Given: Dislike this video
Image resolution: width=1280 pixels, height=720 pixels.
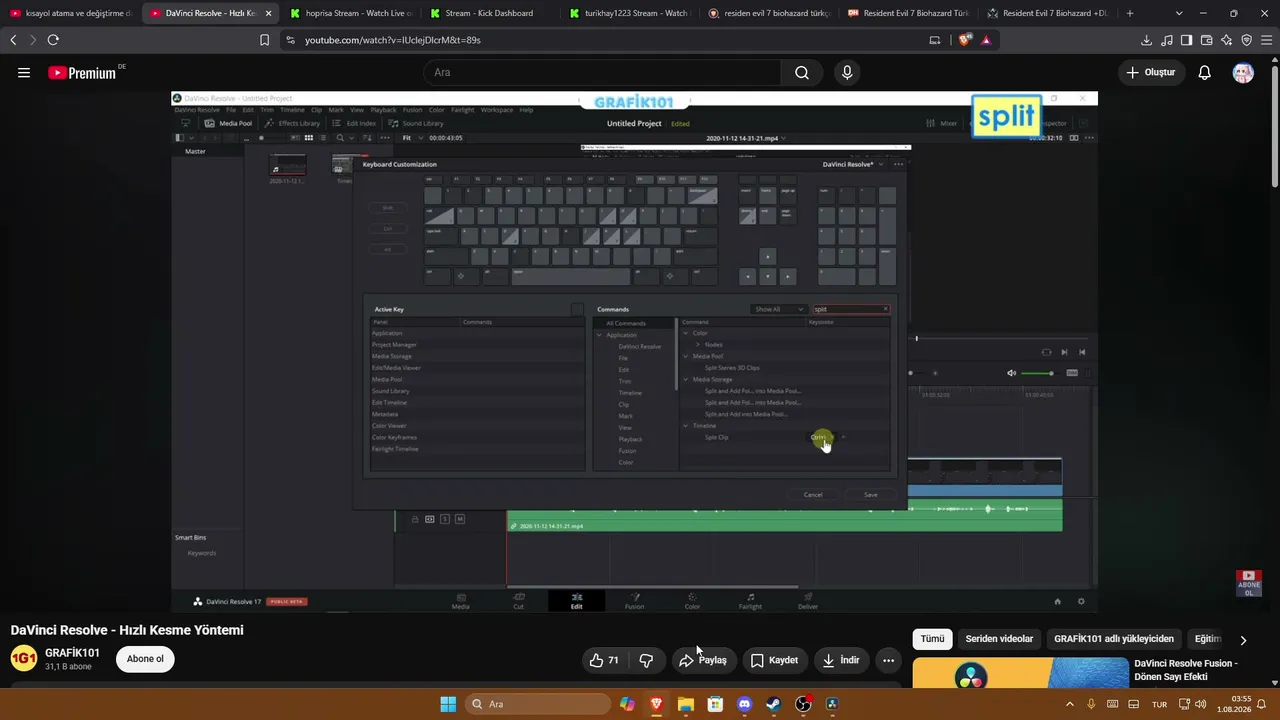Looking at the screenshot, I should 646,660.
